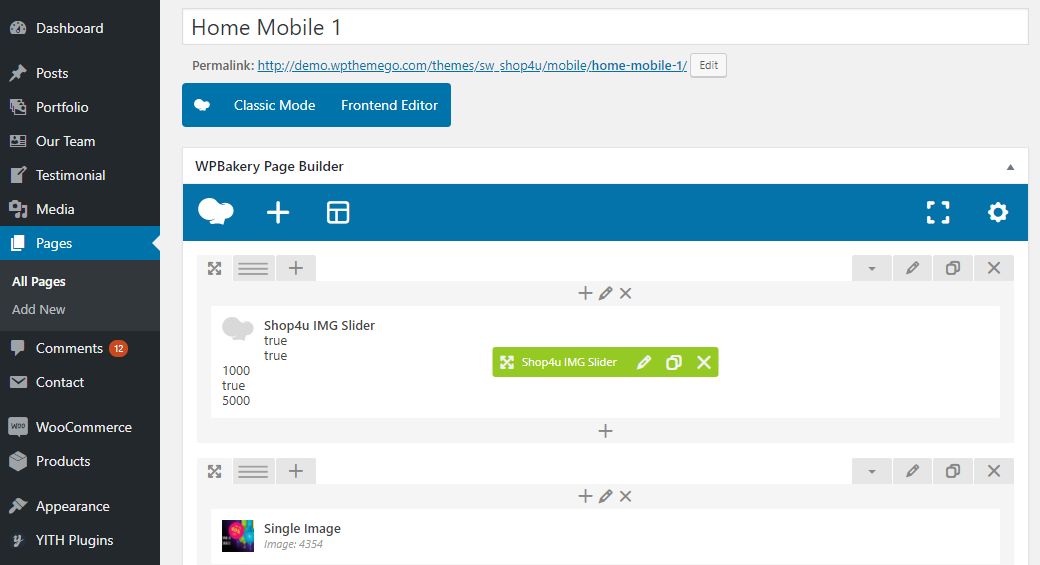
Task: Prepend element above Single Image
Action: [x=585, y=496]
